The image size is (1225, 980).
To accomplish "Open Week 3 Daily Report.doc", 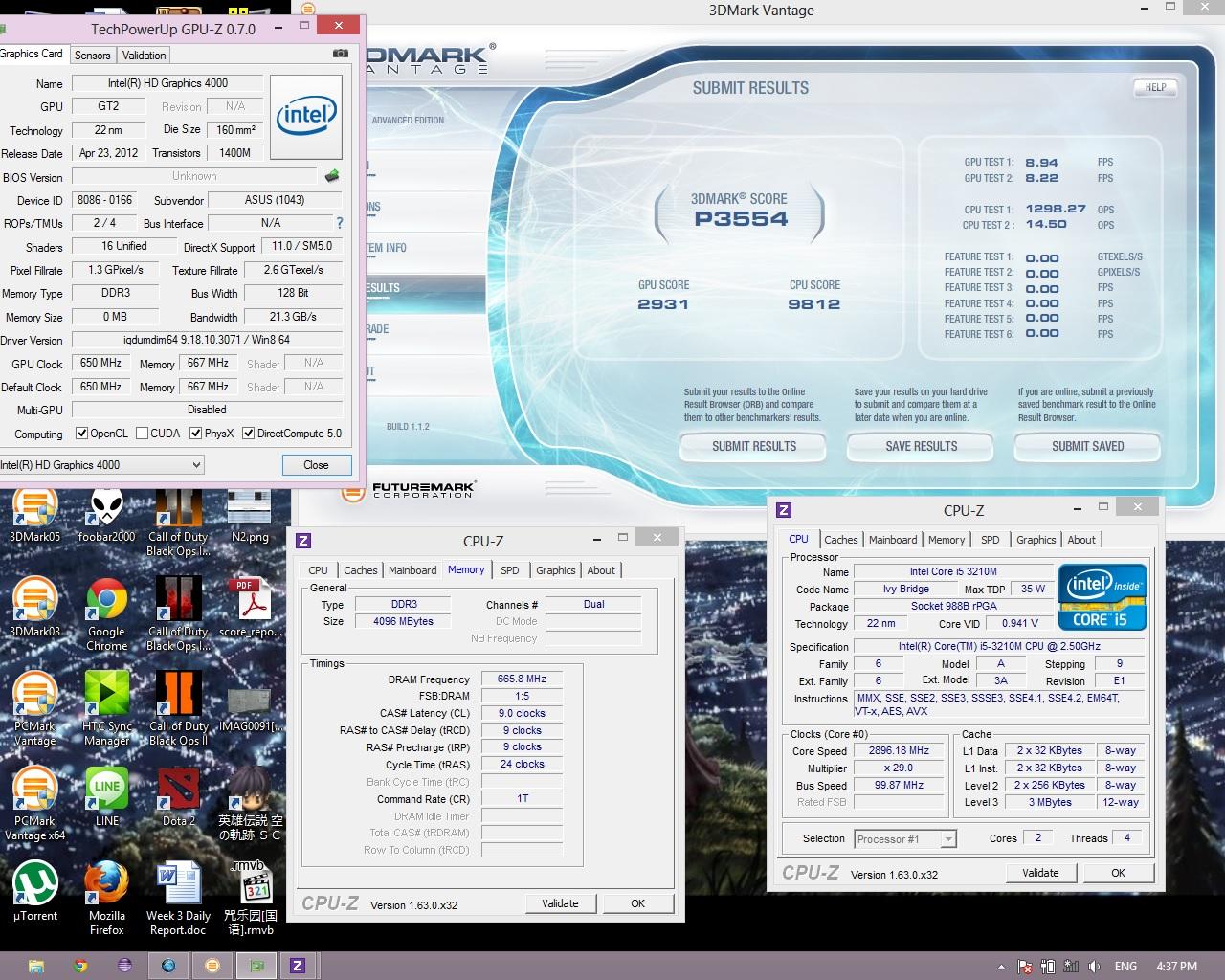I will [x=178, y=898].
